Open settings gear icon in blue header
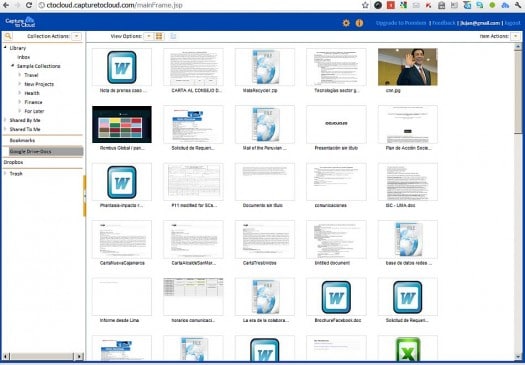This screenshot has height=365, width=525. (346, 23)
